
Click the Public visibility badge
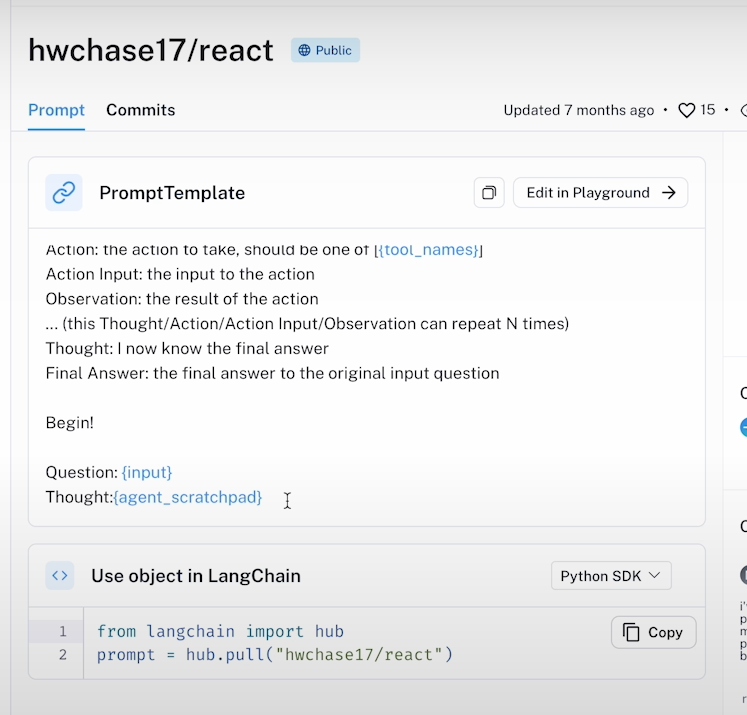point(325,50)
